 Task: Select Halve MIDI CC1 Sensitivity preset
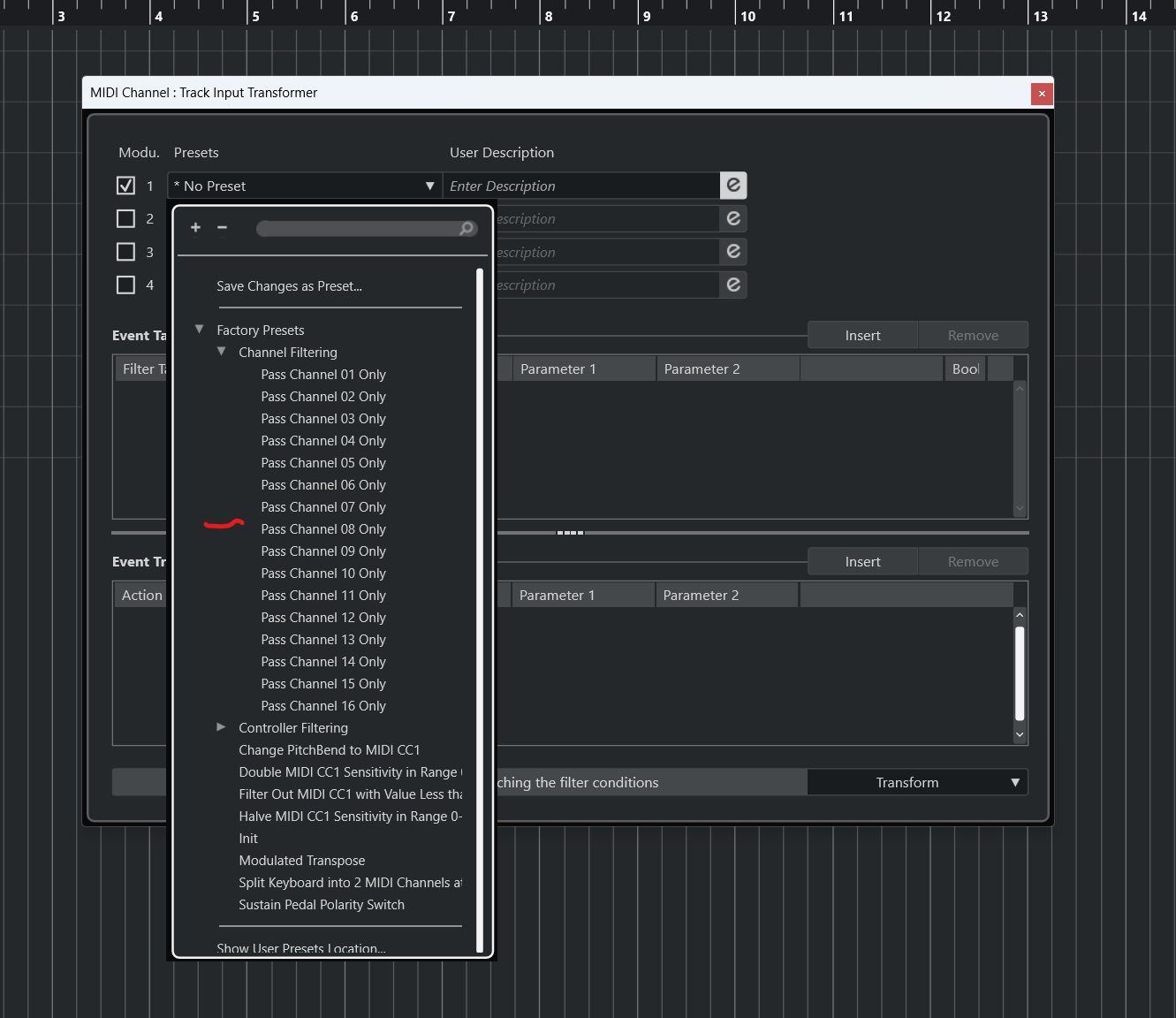point(350,817)
